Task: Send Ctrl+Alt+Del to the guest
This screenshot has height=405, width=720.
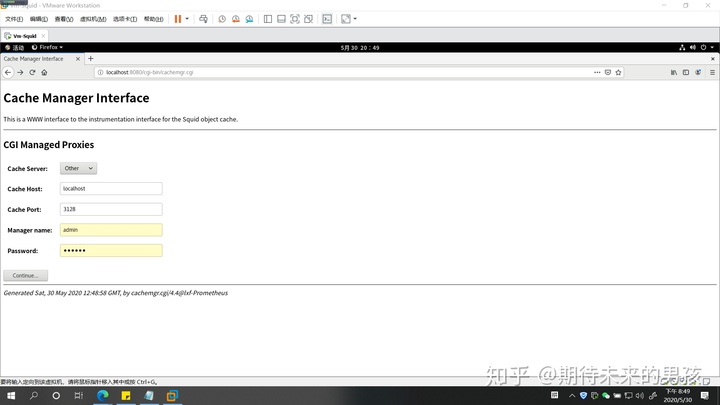Action: [x=203, y=19]
